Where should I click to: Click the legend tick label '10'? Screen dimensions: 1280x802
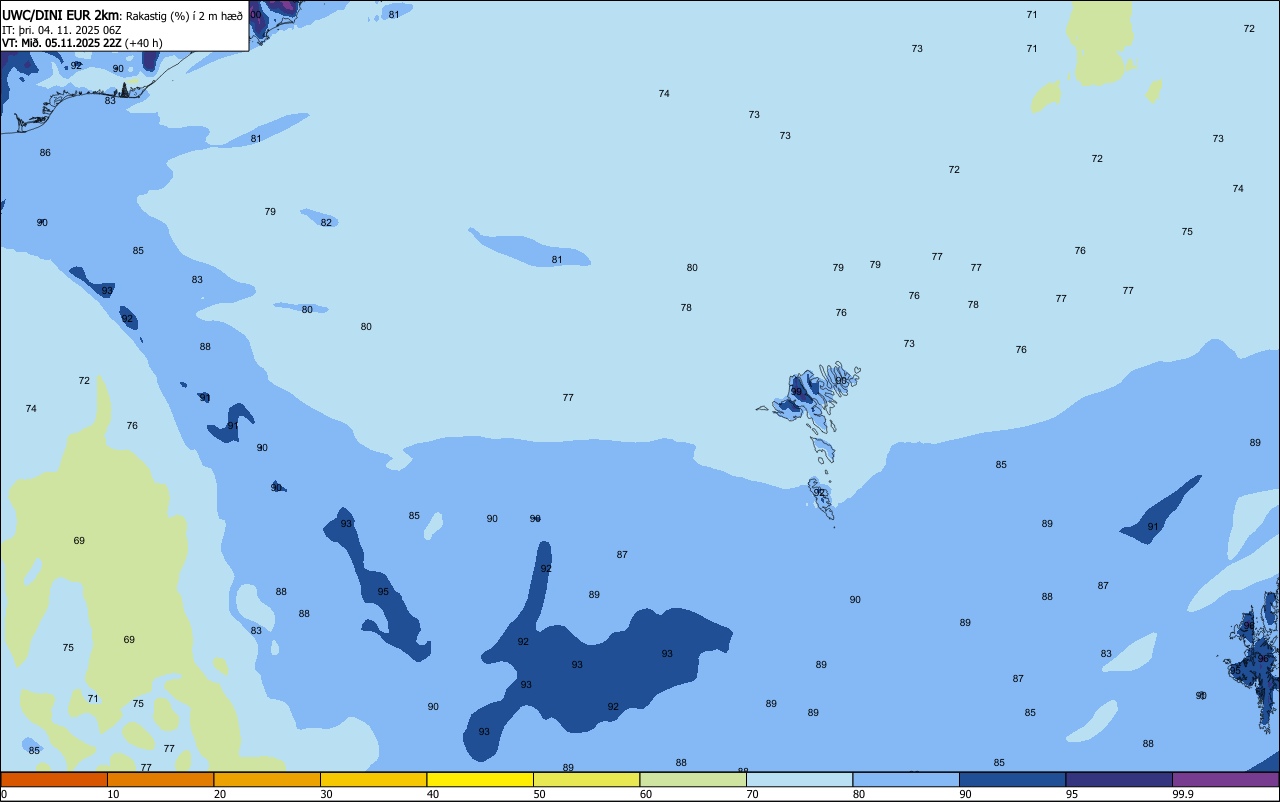click(x=113, y=794)
